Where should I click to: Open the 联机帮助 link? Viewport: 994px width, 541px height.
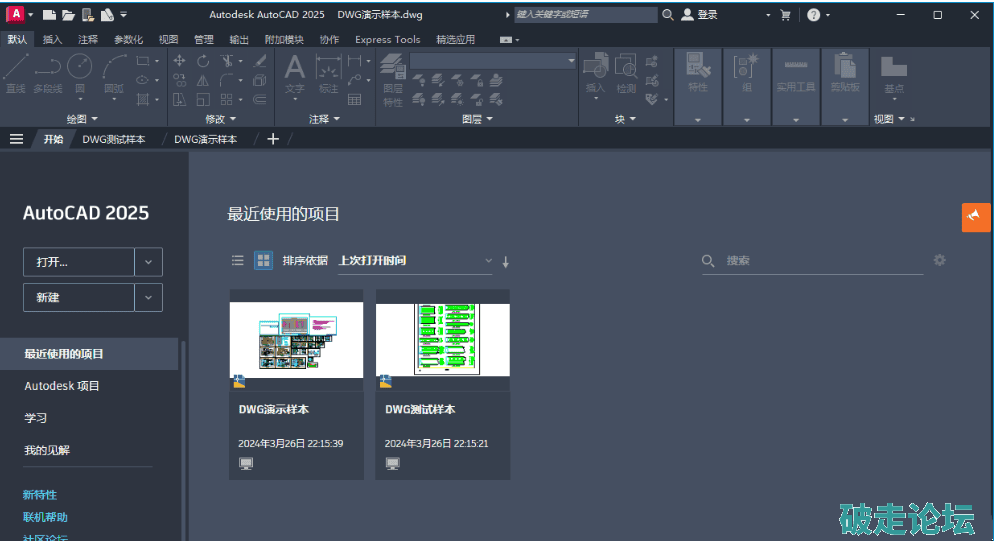[x=45, y=517]
